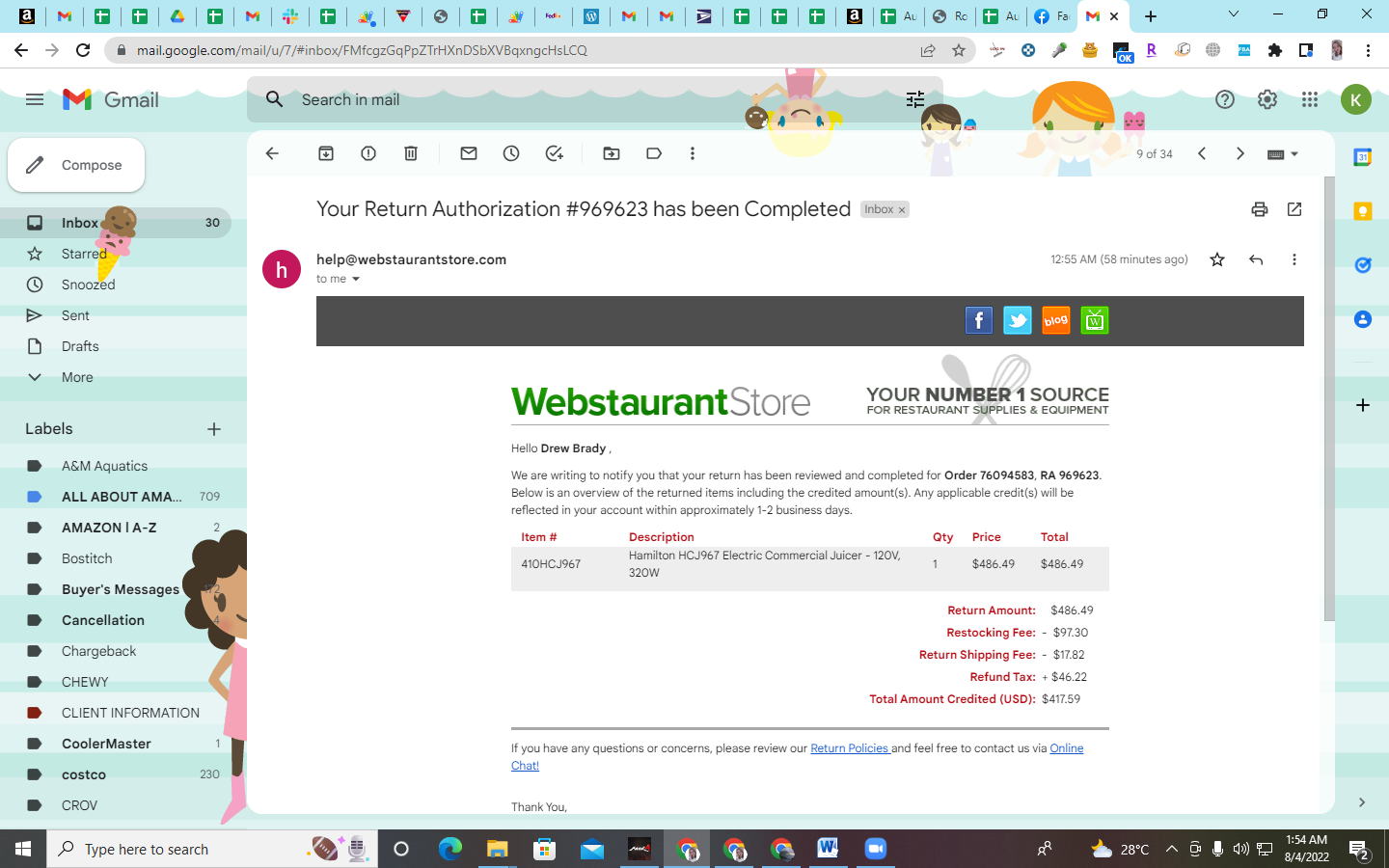Image resolution: width=1389 pixels, height=868 pixels.
Task: Show the newer email arrow
Action: coord(1202,153)
